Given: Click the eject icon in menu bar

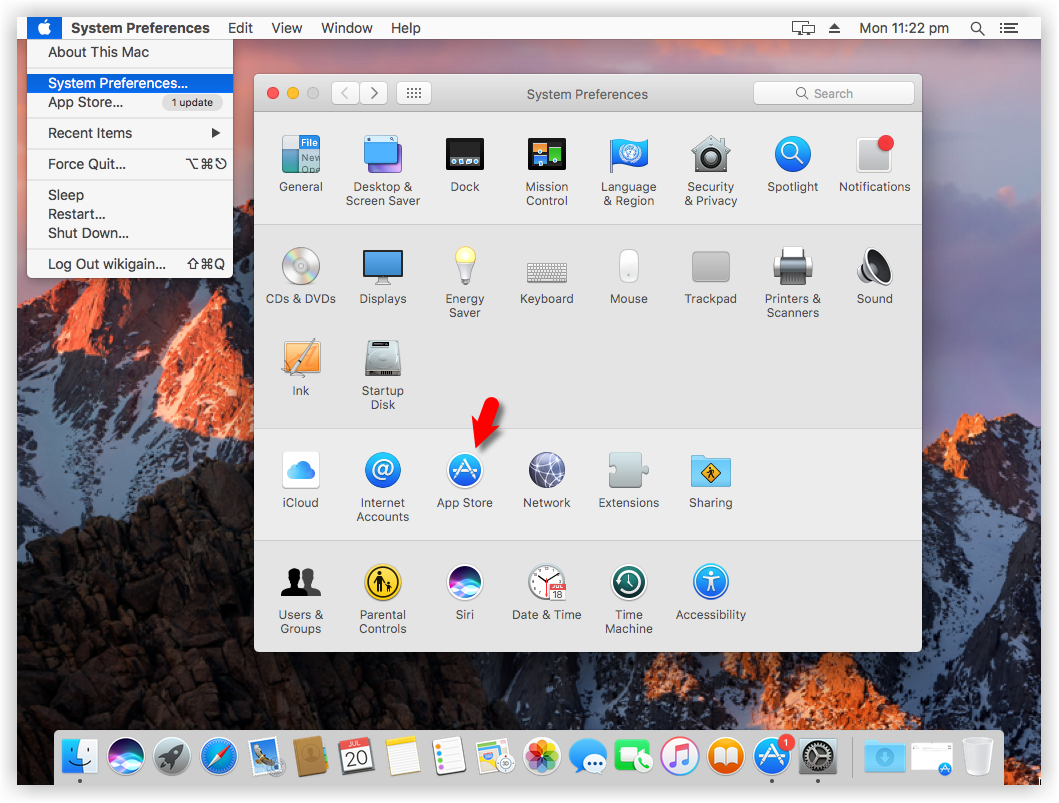Looking at the screenshot, I should pos(835,28).
